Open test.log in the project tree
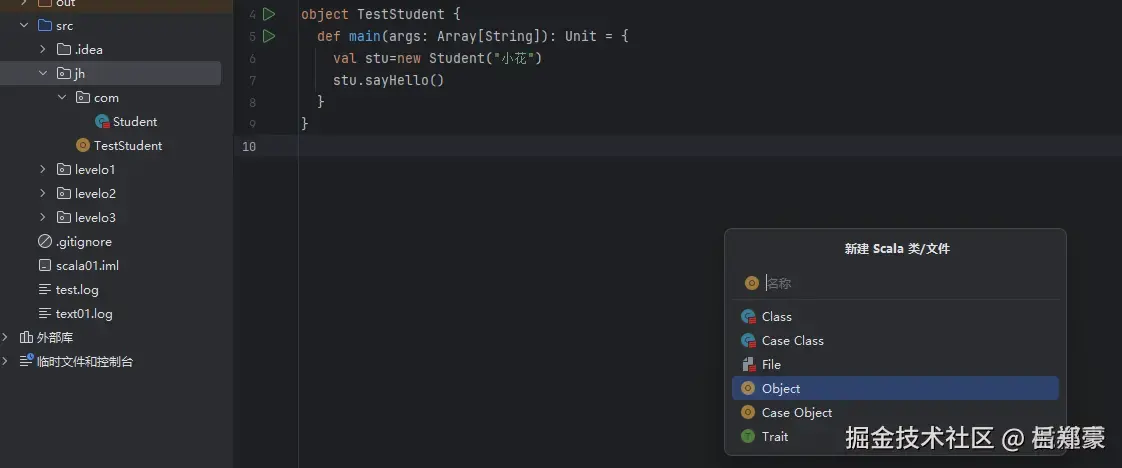The height and width of the screenshot is (468, 1122). 76,289
